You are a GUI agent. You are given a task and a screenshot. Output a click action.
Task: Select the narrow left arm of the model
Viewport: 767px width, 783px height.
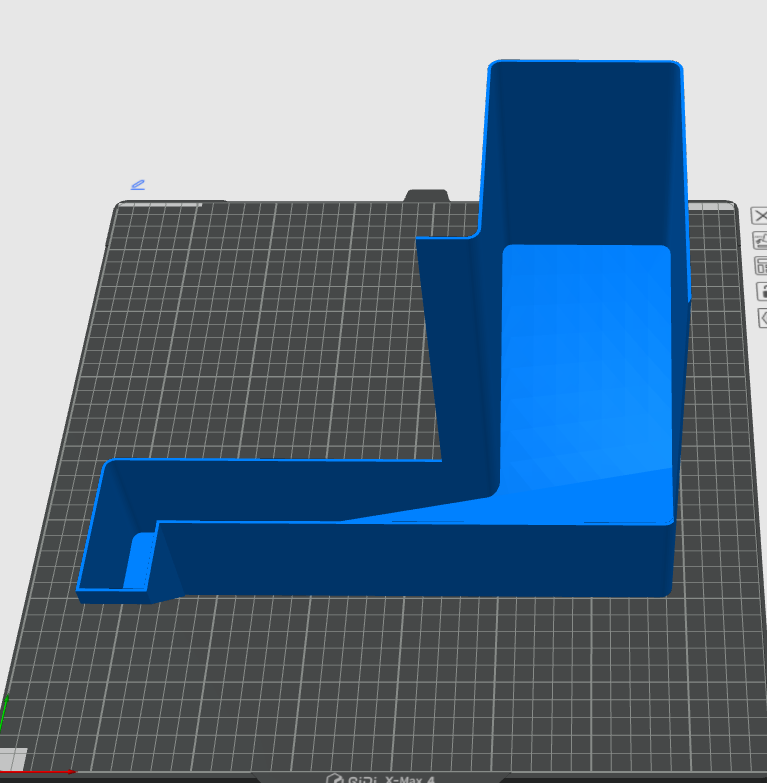point(280,490)
